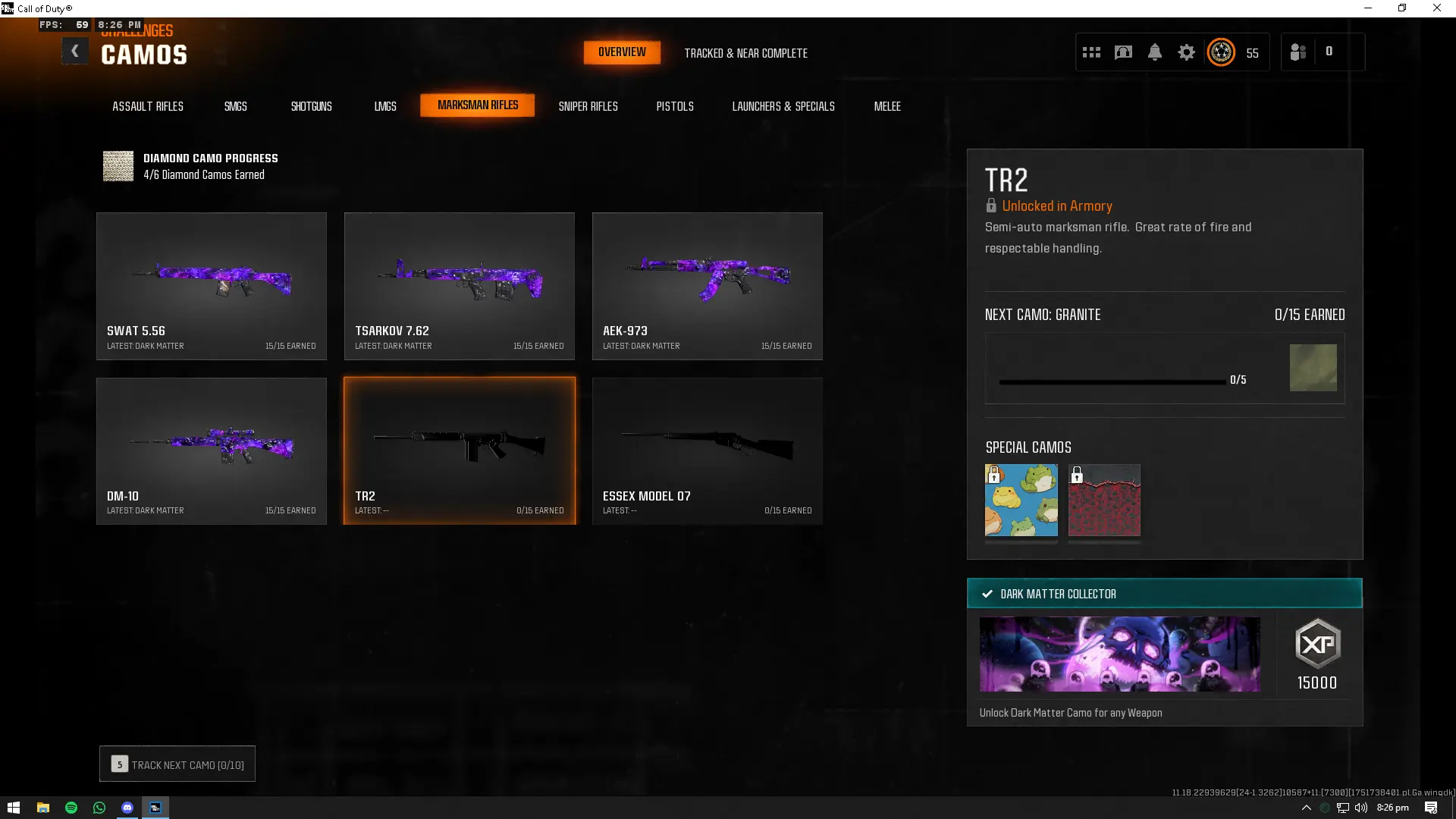Expand the system tray hidden icons chevron

(x=1306, y=808)
